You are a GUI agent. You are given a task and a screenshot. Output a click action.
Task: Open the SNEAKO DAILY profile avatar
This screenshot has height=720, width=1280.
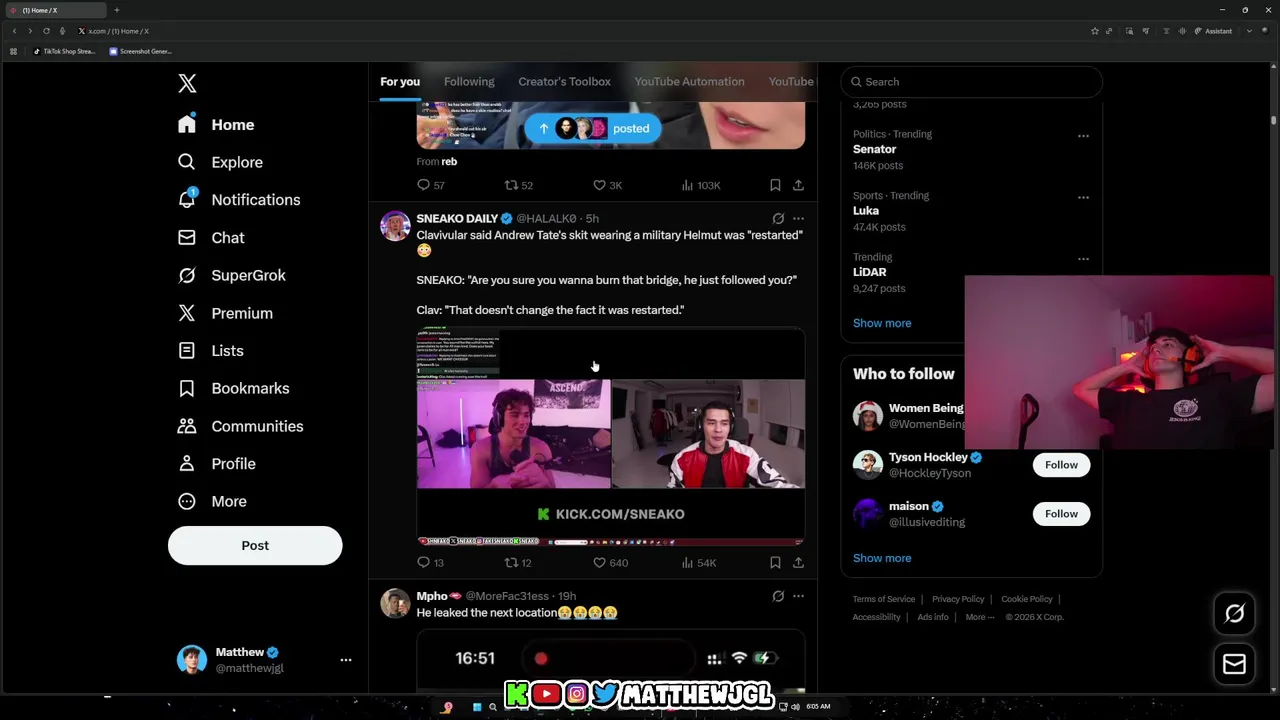tap(396, 226)
